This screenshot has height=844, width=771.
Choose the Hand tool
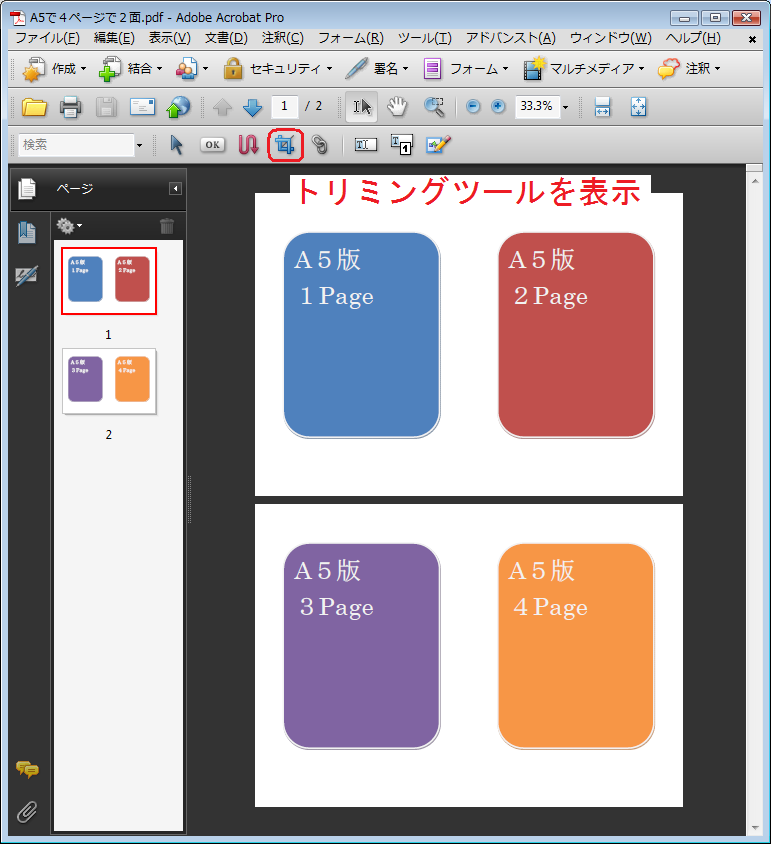pyautogui.click(x=397, y=107)
